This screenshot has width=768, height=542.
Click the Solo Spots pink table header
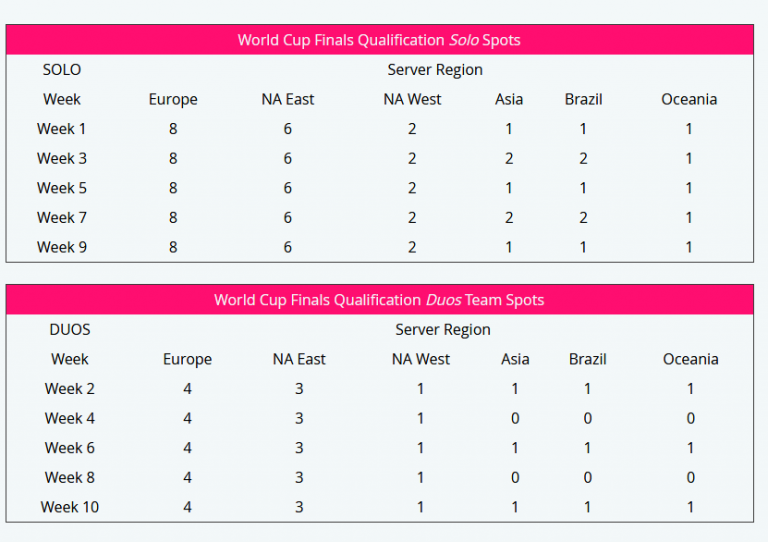click(379, 40)
